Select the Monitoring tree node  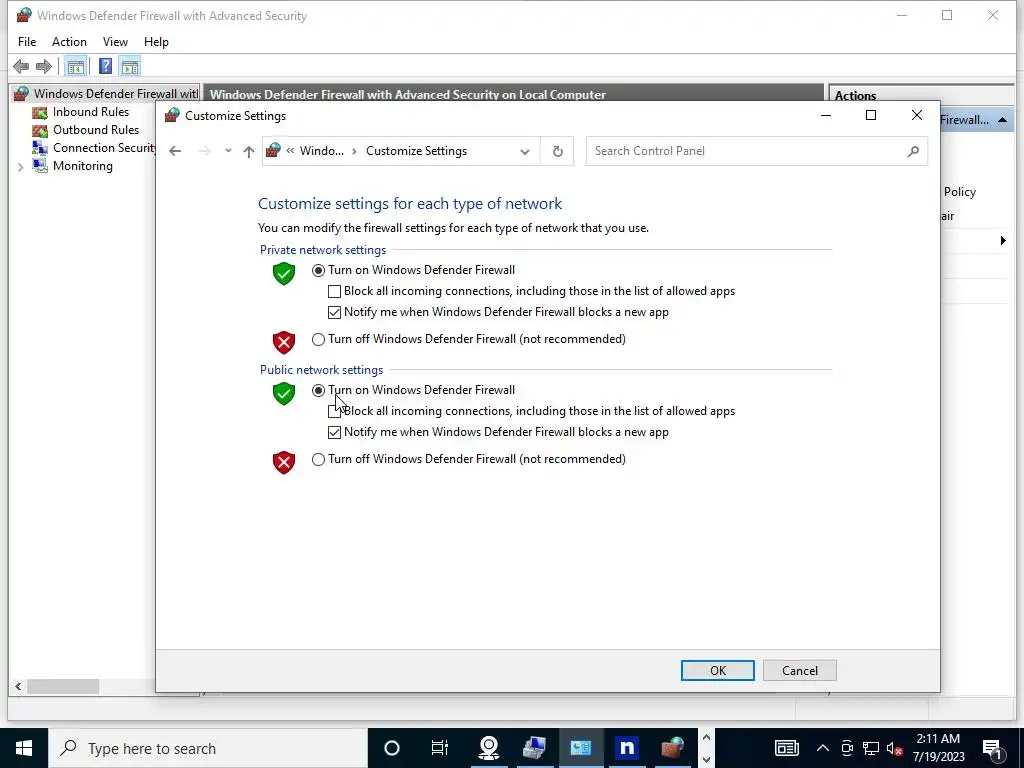(83, 166)
